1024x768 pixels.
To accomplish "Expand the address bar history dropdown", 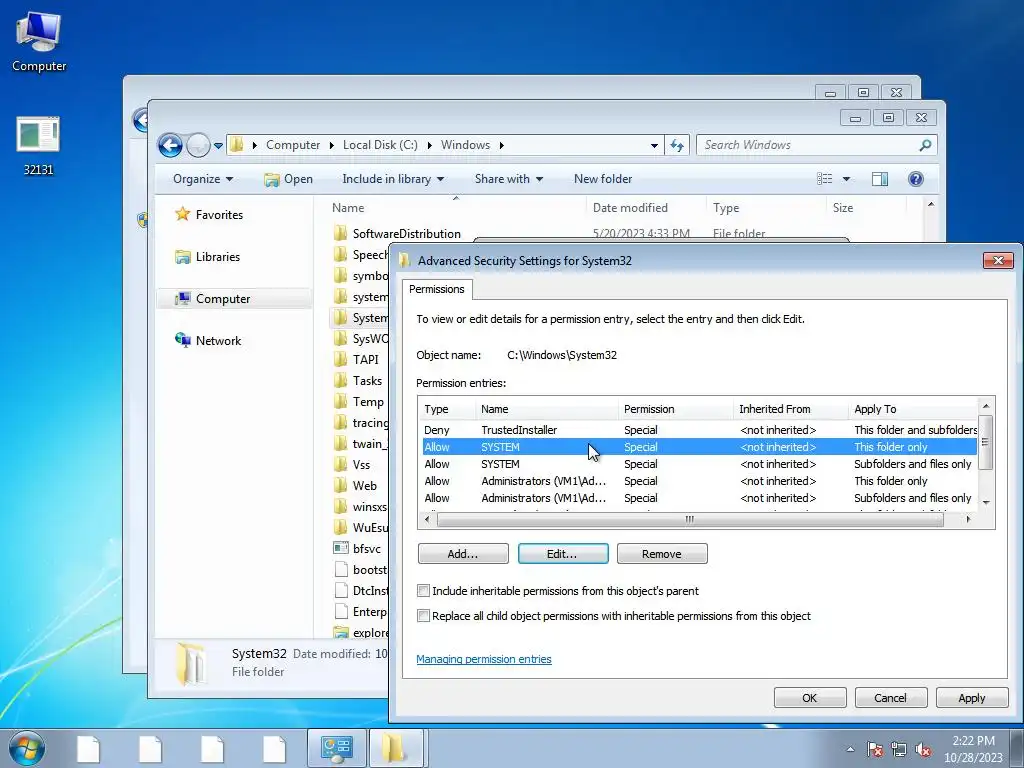I will click(654, 146).
